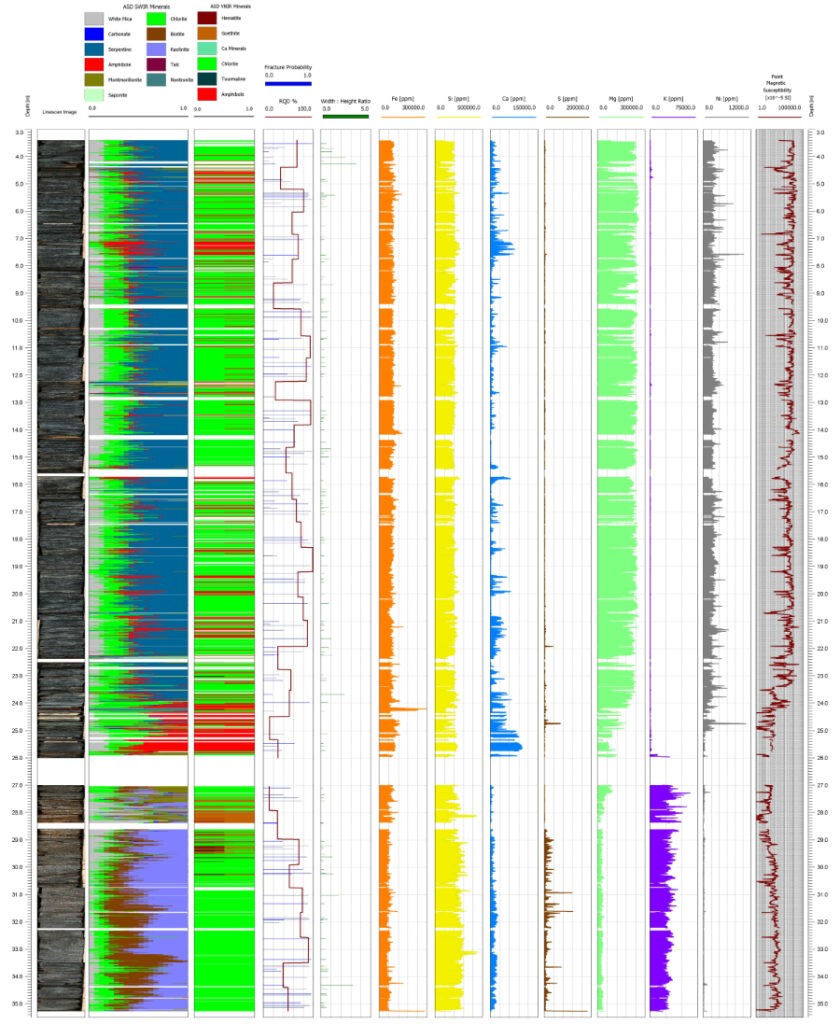This screenshot has width=840, height=1024.
Task: Click the Biotite brown legend swatch
Action: pyautogui.click(x=156, y=34)
